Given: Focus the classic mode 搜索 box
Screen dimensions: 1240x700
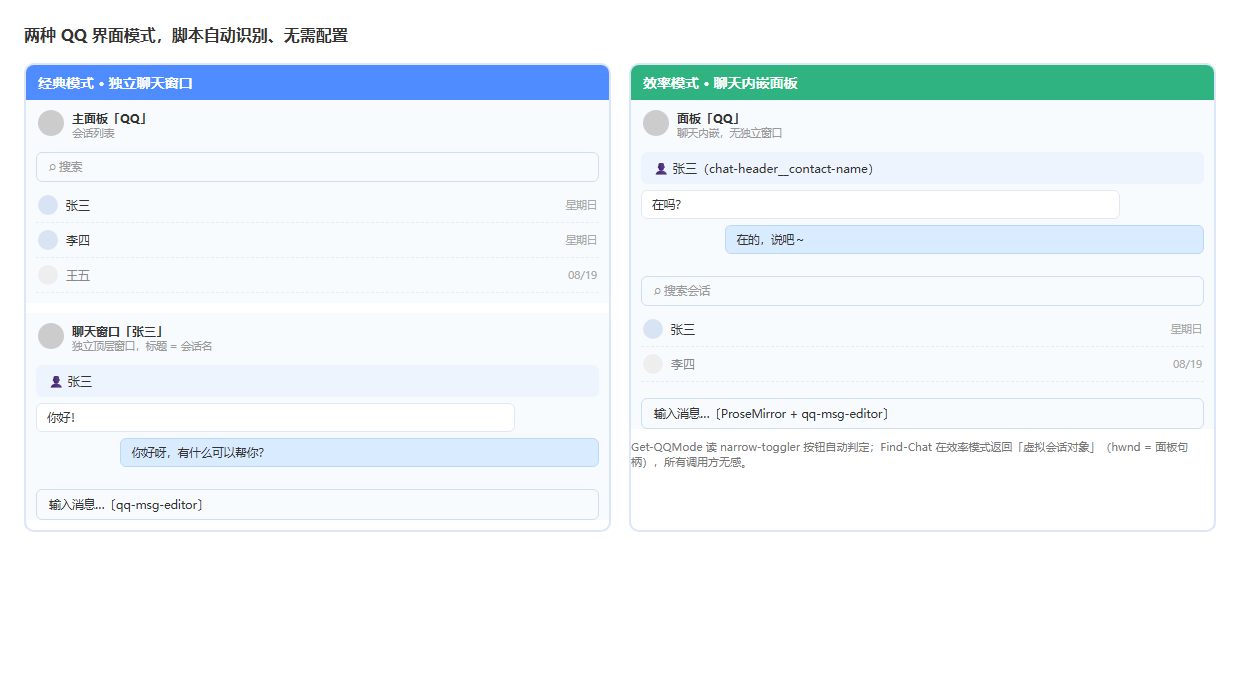Looking at the screenshot, I should pos(317,167).
